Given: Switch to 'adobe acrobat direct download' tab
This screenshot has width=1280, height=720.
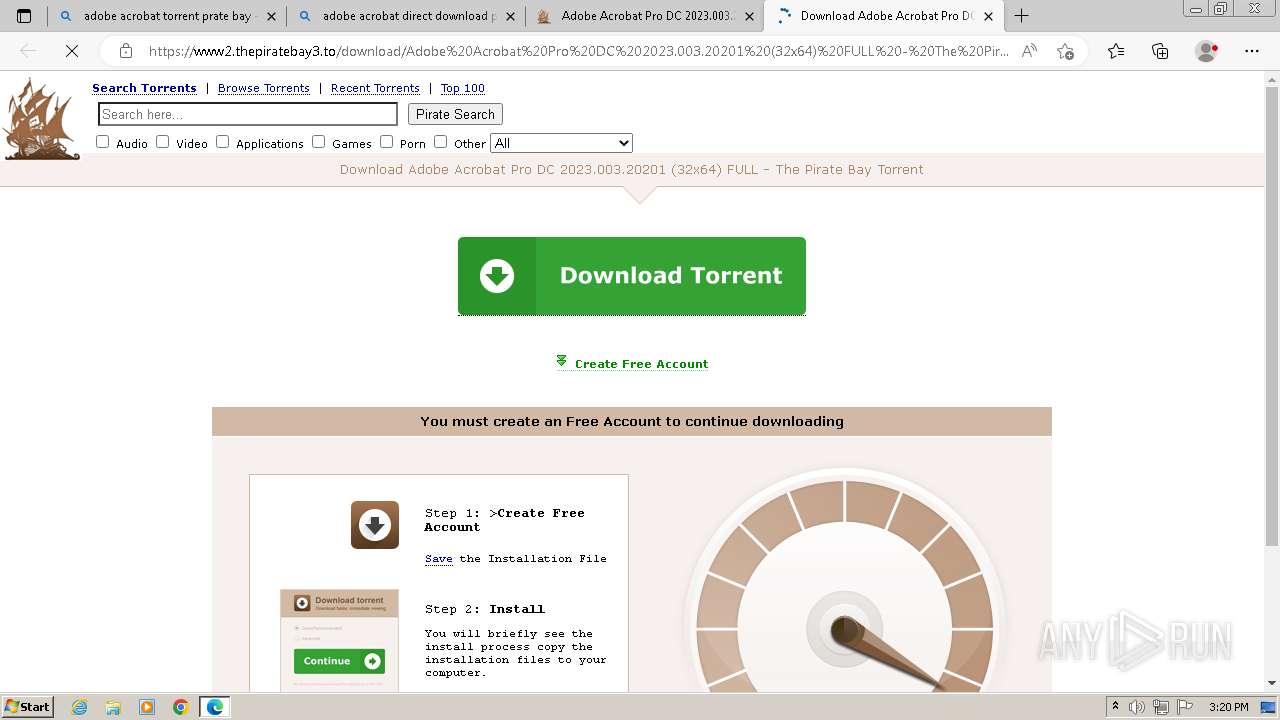Looking at the screenshot, I should click(406, 16).
